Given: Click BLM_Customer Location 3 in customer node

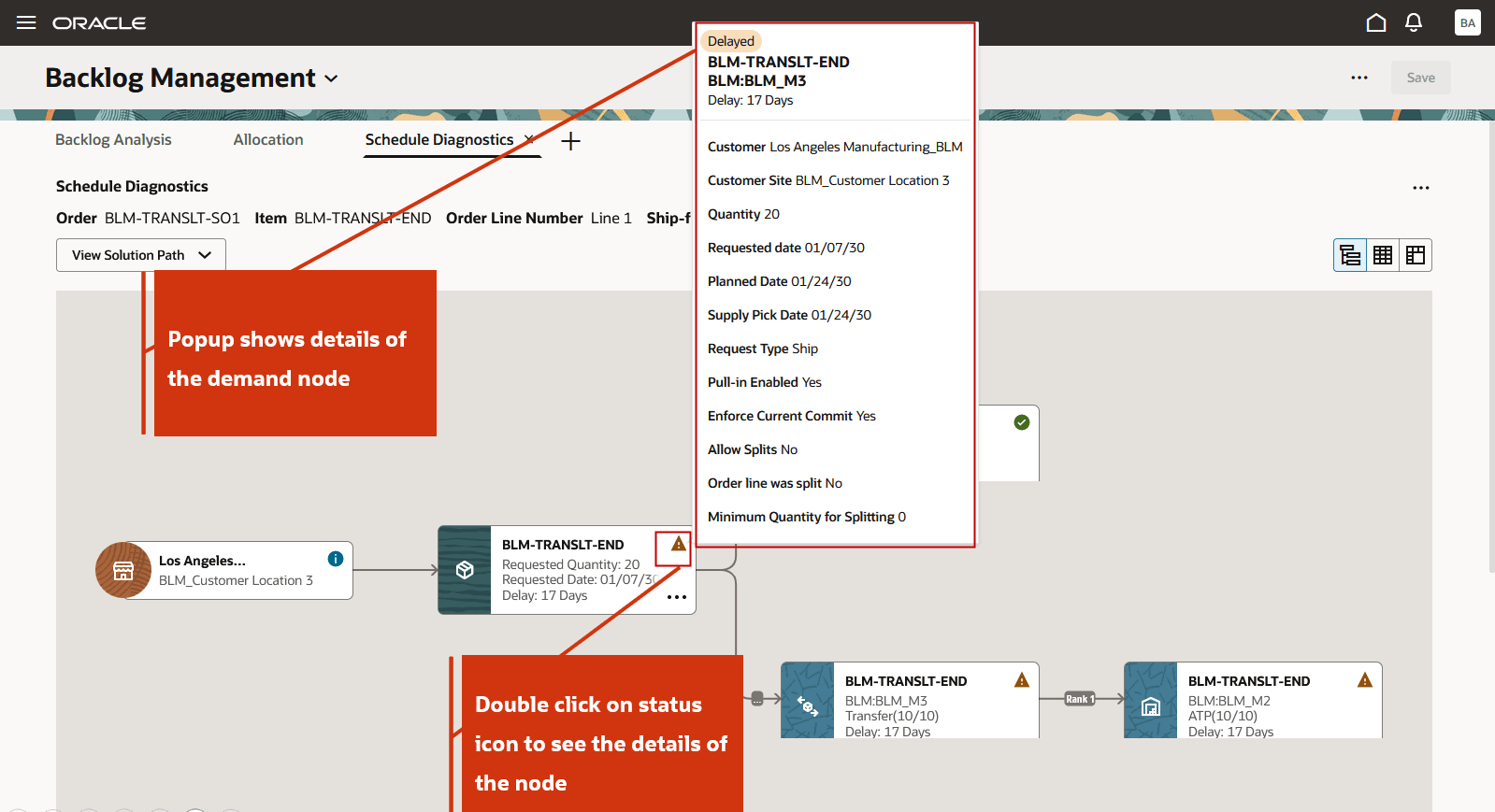Looking at the screenshot, I should pos(236,580).
